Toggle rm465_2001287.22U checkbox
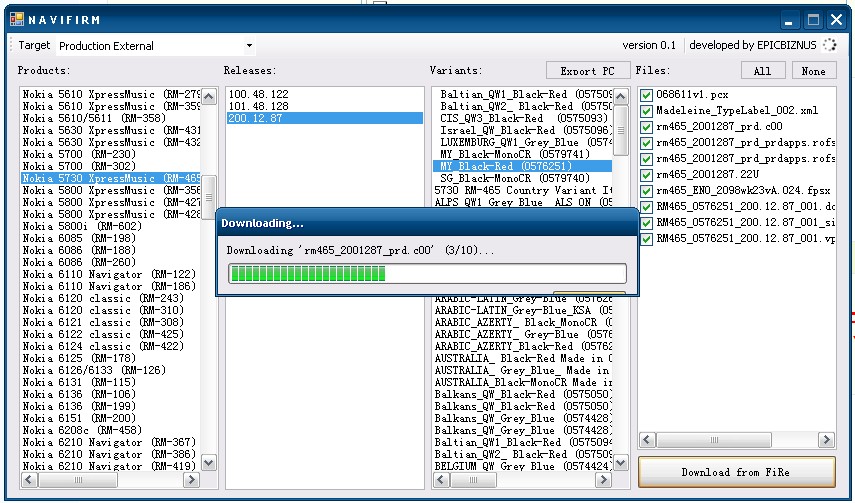The height and width of the screenshot is (503, 855). tap(647, 175)
